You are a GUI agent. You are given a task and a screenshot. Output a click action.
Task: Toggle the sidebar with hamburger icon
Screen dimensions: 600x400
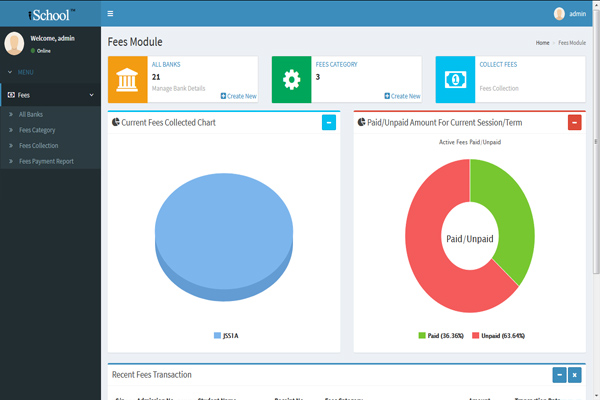tap(110, 14)
